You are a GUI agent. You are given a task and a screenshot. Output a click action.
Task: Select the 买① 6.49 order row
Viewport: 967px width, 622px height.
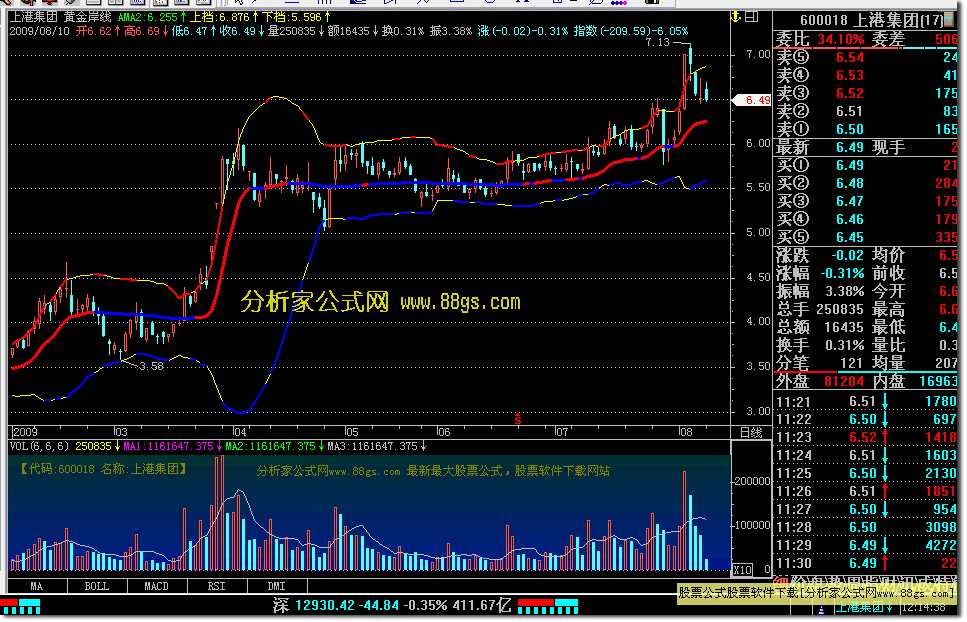[x=866, y=165]
